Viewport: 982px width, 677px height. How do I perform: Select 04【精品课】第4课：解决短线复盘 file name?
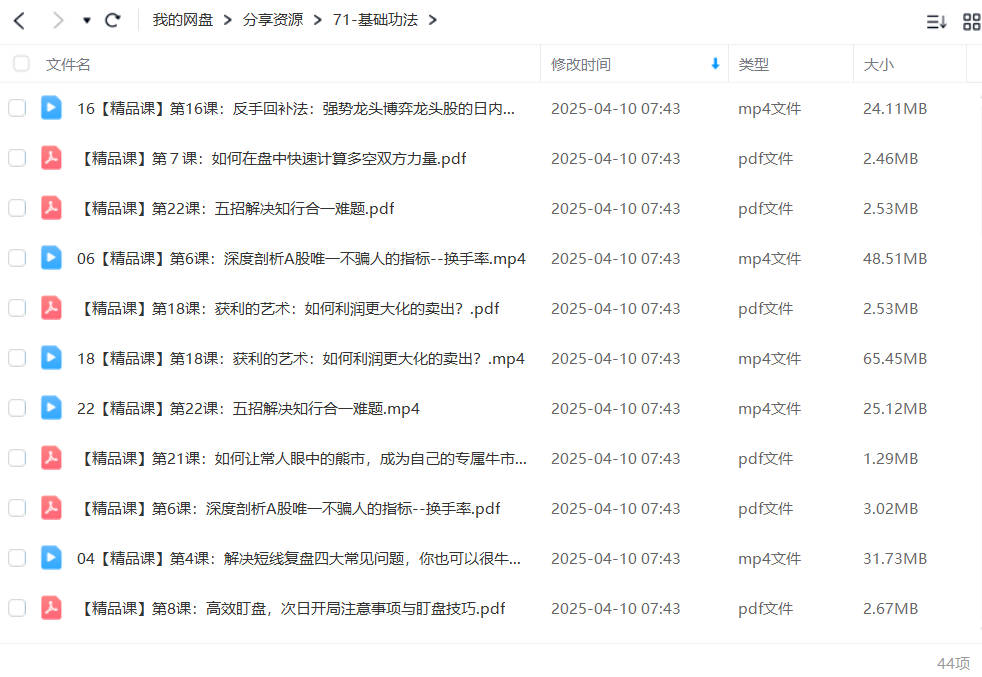coord(299,558)
